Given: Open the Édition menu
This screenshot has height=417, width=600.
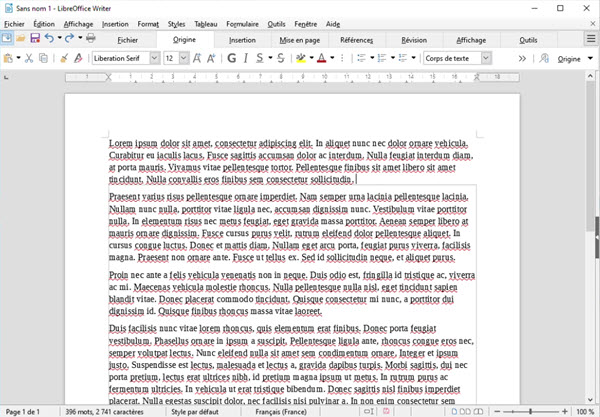Looking at the screenshot, I should tap(44, 24).
